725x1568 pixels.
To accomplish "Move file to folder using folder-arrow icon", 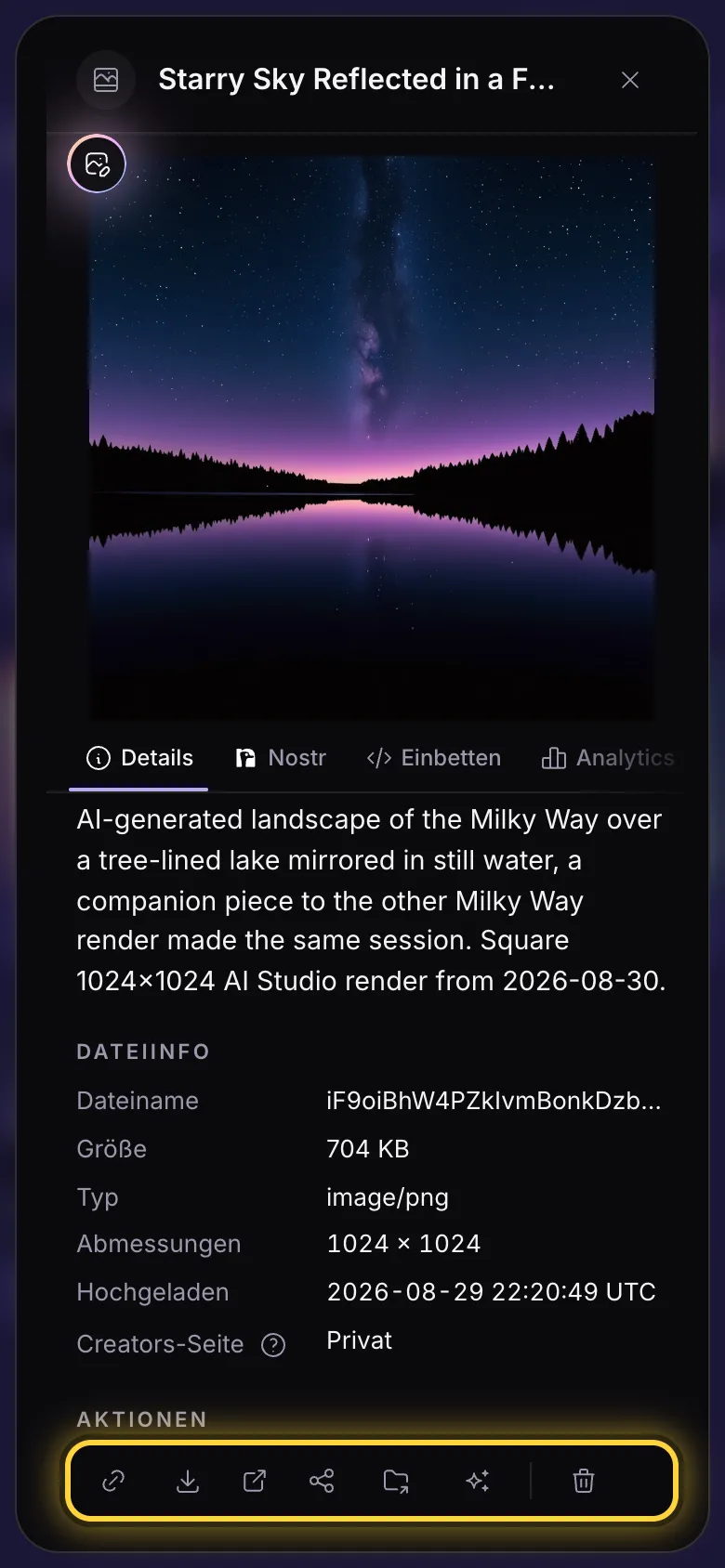I will click(396, 1481).
